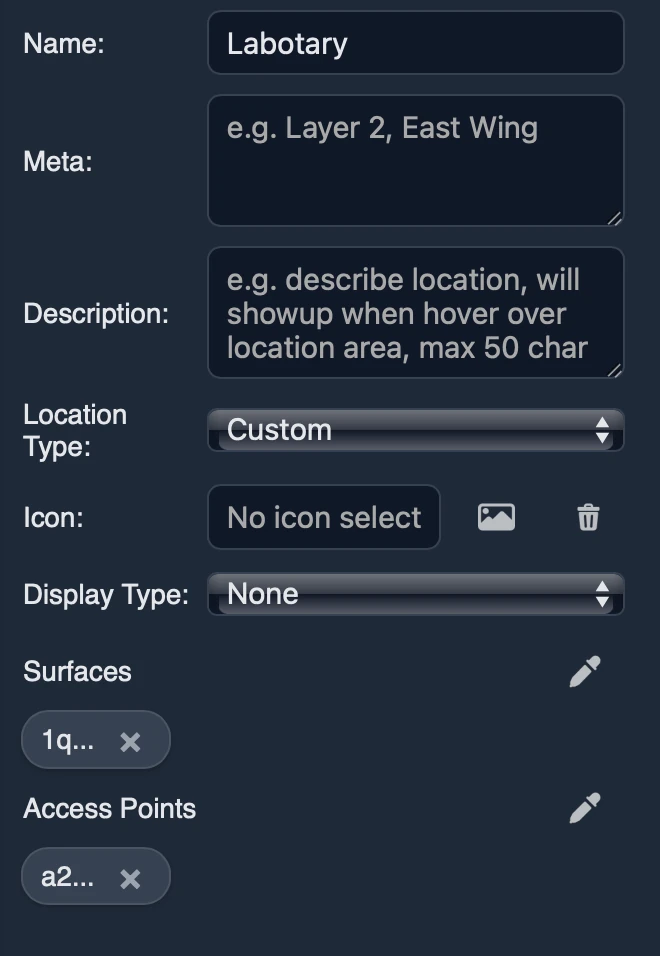
Task: Click the Name field containing Labotary
Action: point(415,43)
